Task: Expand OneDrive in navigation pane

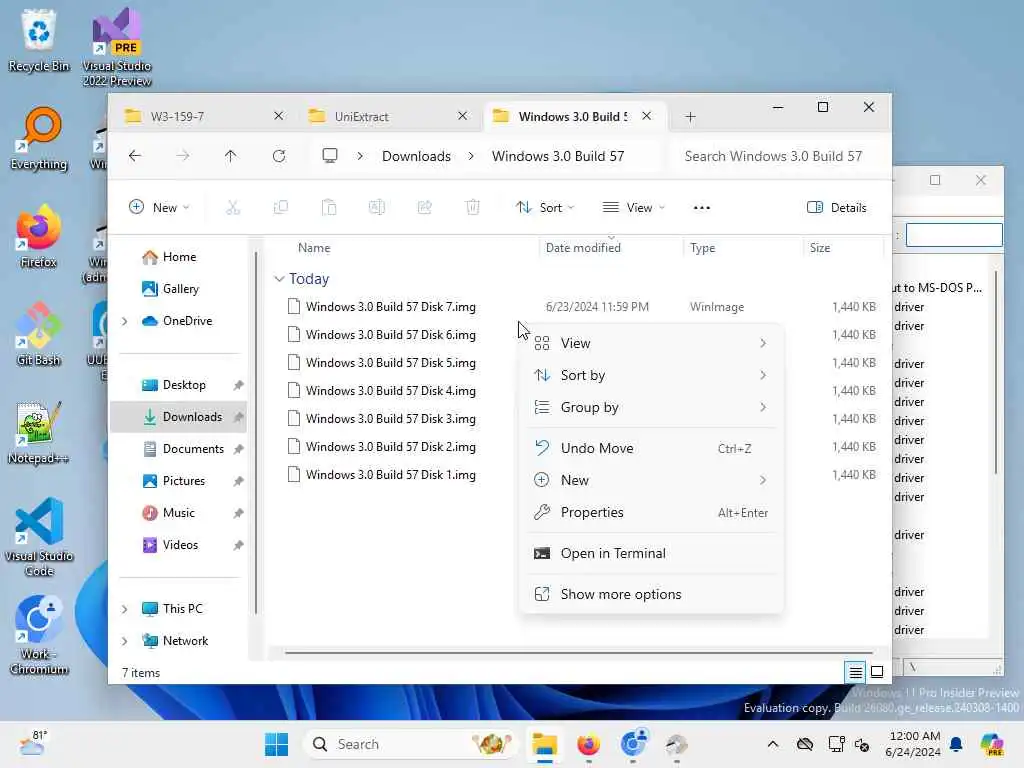Action: tap(125, 321)
